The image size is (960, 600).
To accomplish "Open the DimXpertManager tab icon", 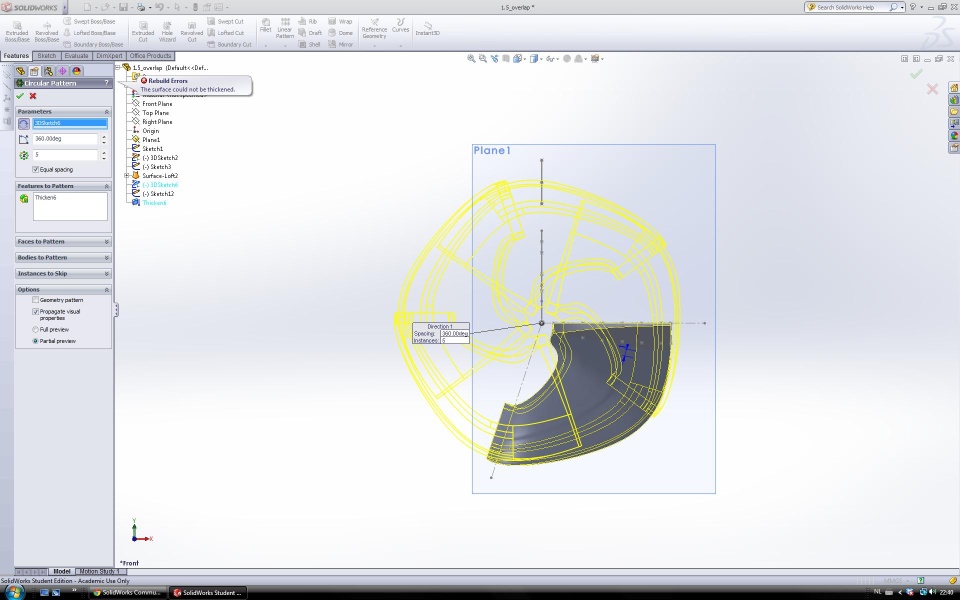I will click(x=62, y=71).
